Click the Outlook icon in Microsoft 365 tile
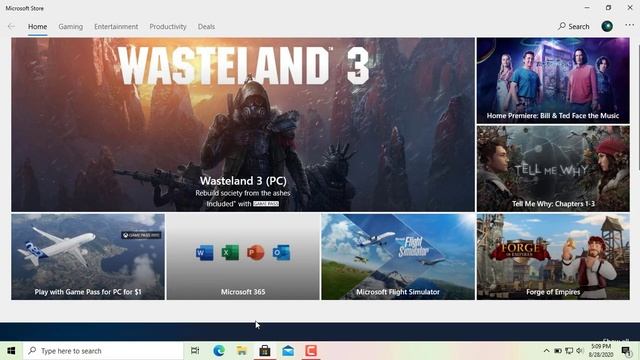The height and width of the screenshot is (360, 640). (281, 253)
